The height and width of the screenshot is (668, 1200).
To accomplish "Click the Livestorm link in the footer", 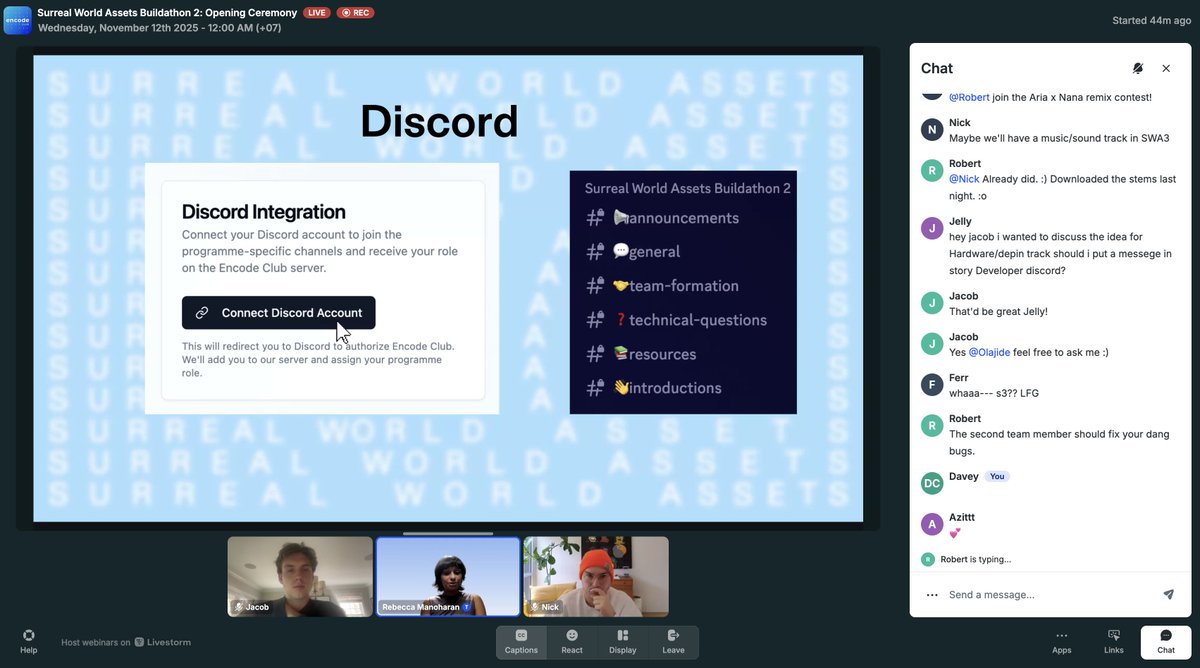I will pyautogui.click(x=164, y=642).
